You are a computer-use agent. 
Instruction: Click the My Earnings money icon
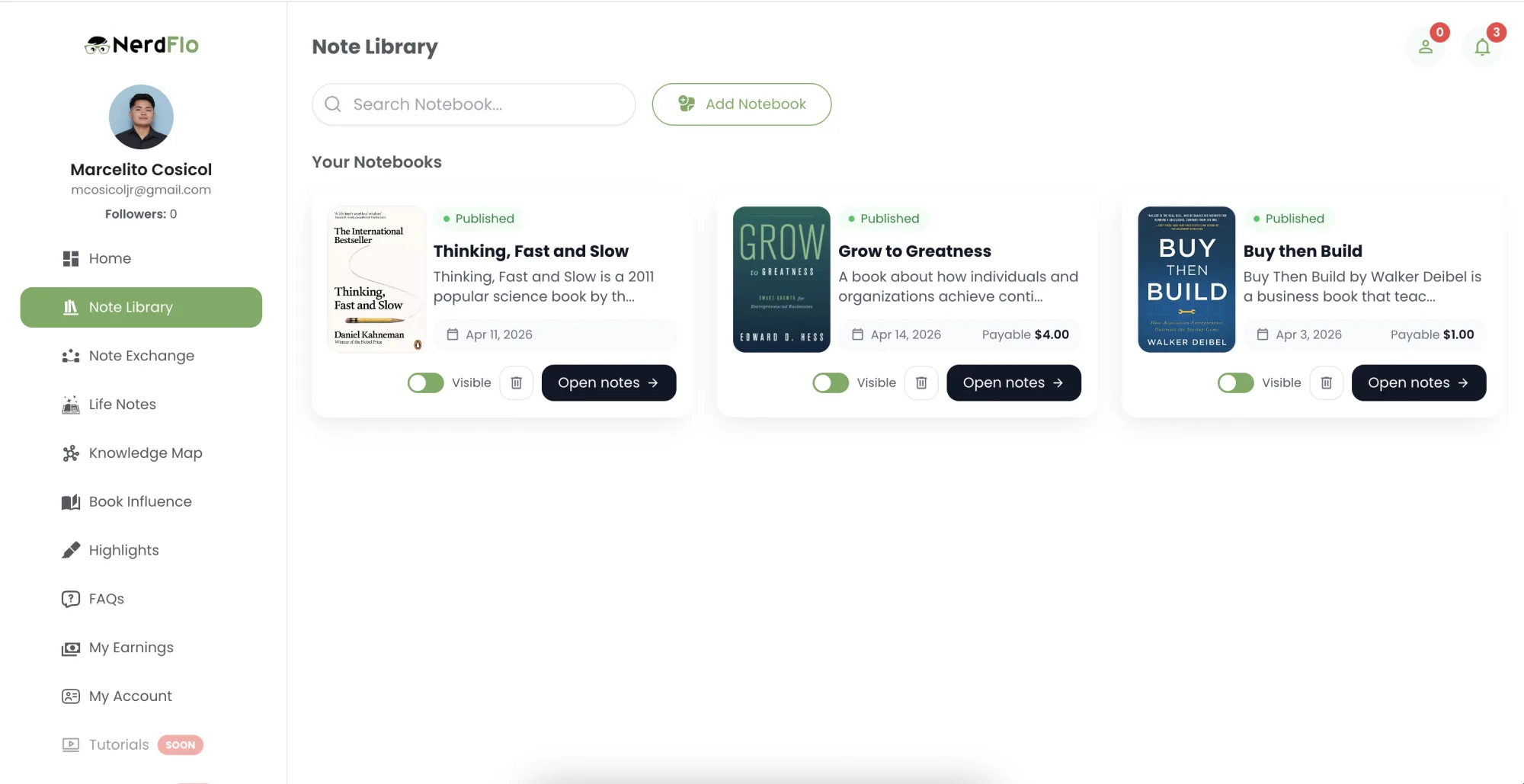coord(71,648)
